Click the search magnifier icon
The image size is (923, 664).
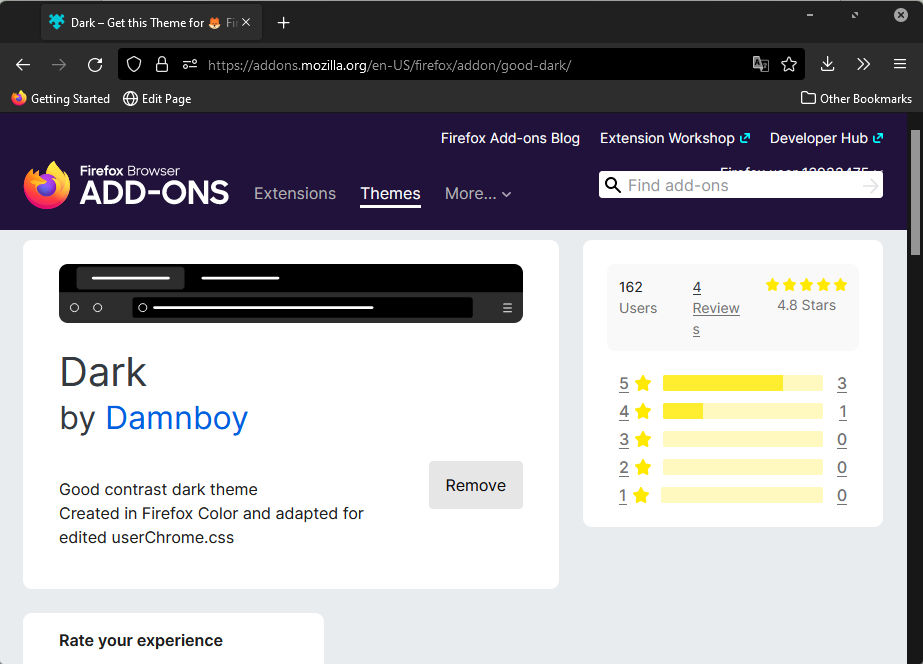click(613, 185)
